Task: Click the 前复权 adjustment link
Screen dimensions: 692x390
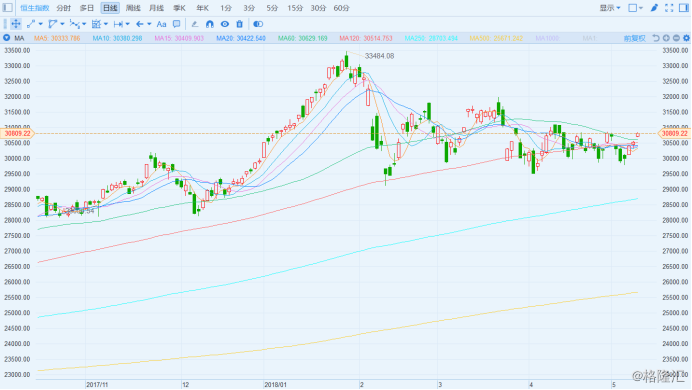Action: tap(634, 38)
